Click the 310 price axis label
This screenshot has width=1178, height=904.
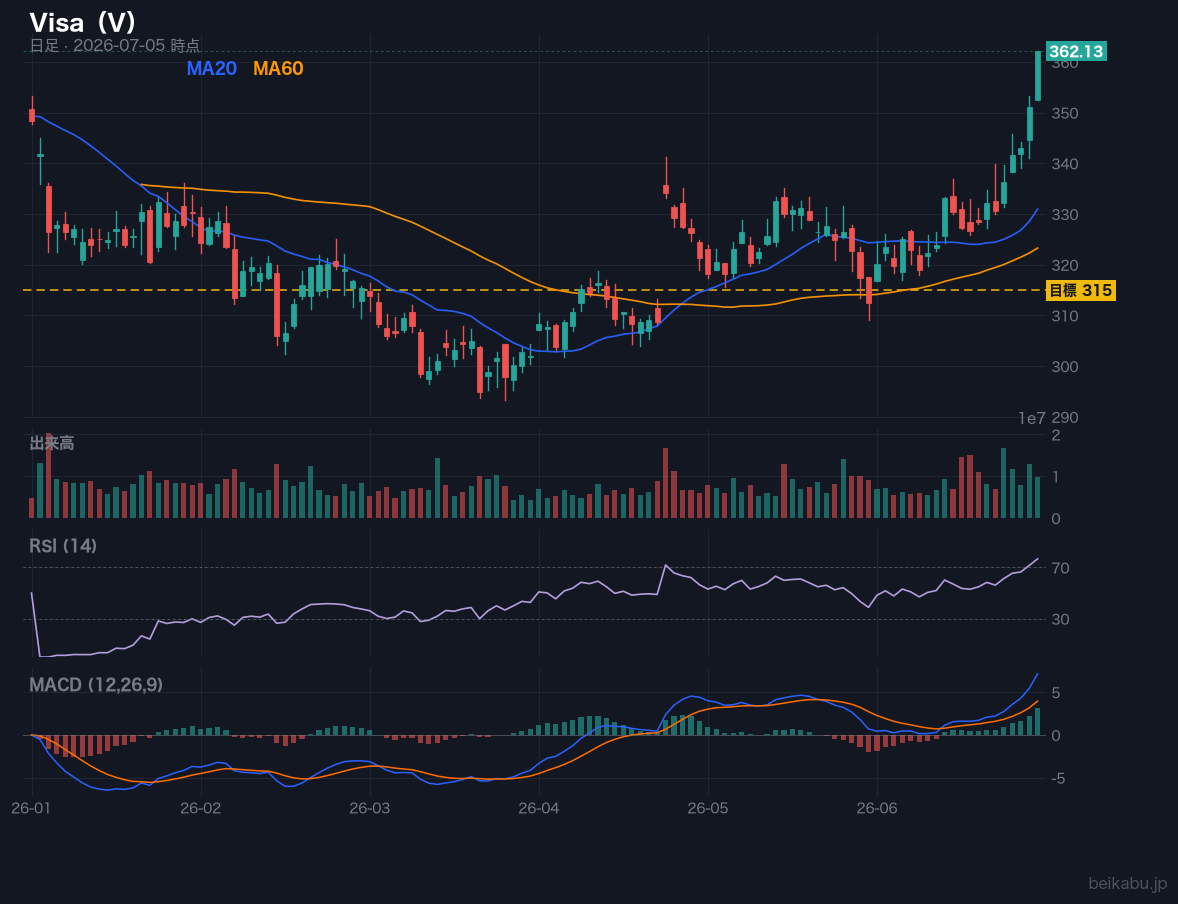pyautogui.click(x=1065, y=316)
